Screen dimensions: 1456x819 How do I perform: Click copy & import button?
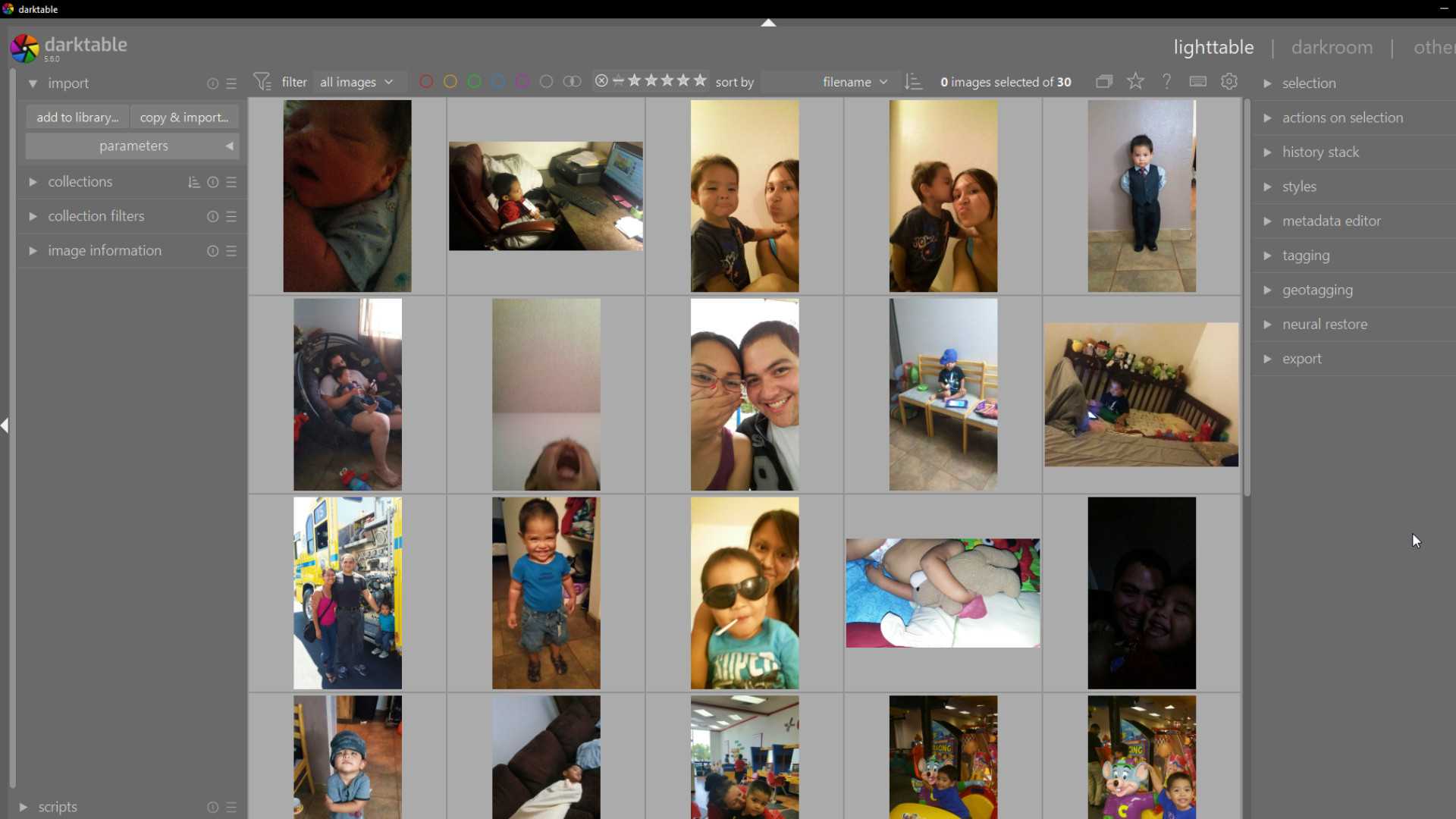(x=184, y=118)
